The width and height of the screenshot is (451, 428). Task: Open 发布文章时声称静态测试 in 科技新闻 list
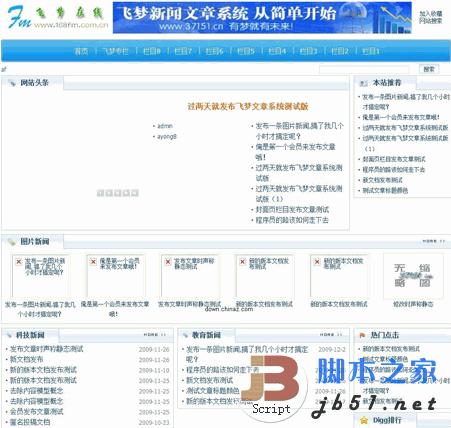coord(46,349)
